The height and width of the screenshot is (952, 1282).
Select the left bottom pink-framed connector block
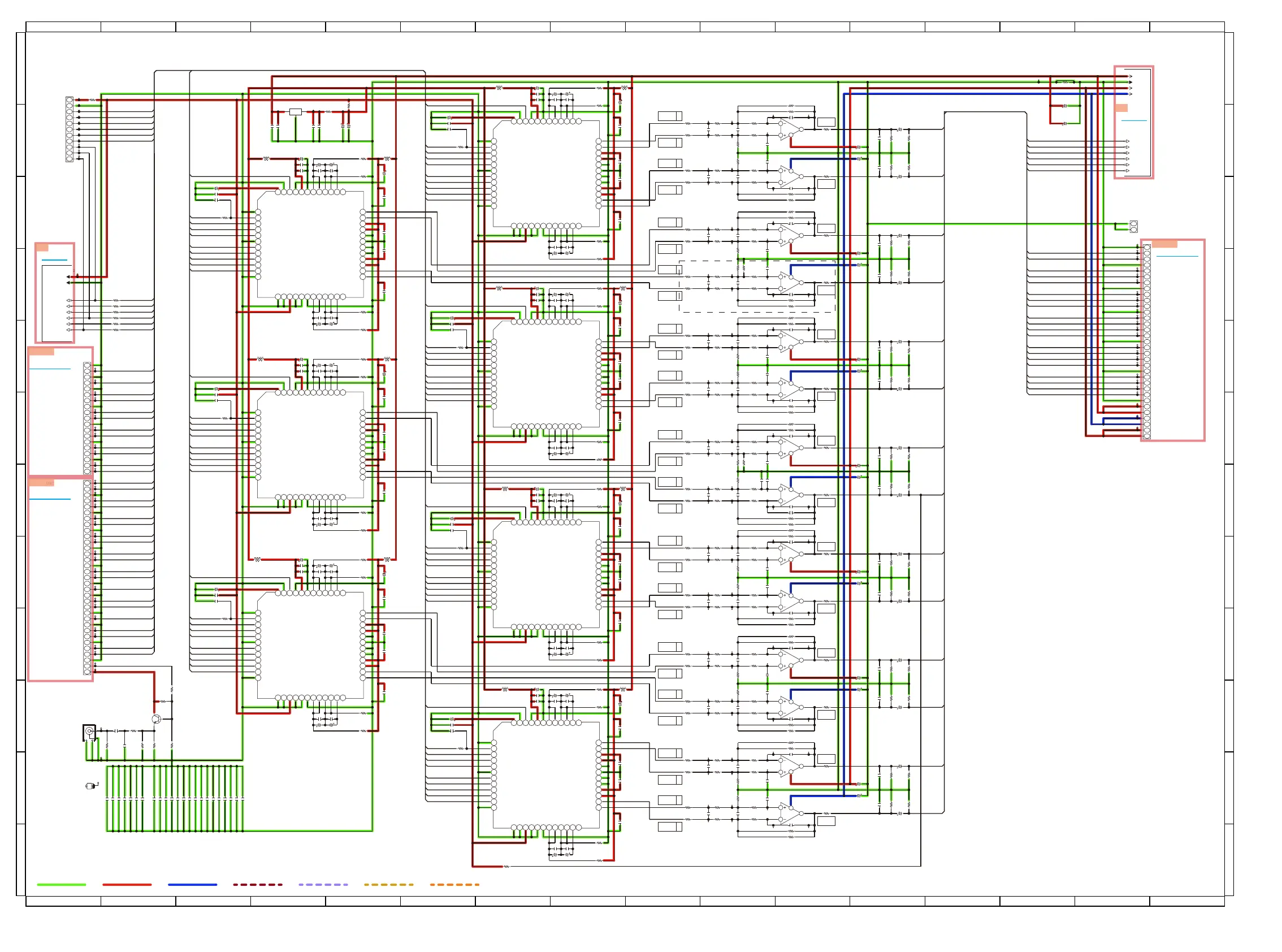pyautogui.click(x=60, y=579)
